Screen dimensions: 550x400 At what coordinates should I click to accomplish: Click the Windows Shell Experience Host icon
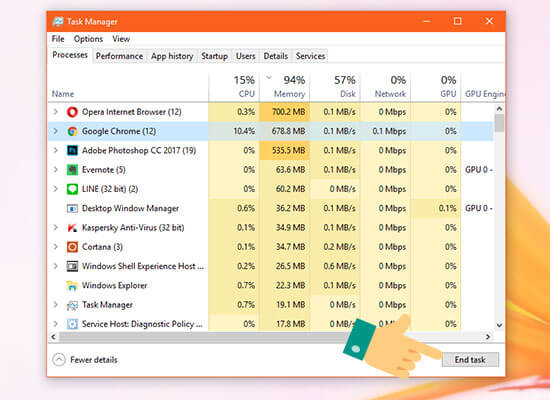pyautogui.click(x=72, y=266)
